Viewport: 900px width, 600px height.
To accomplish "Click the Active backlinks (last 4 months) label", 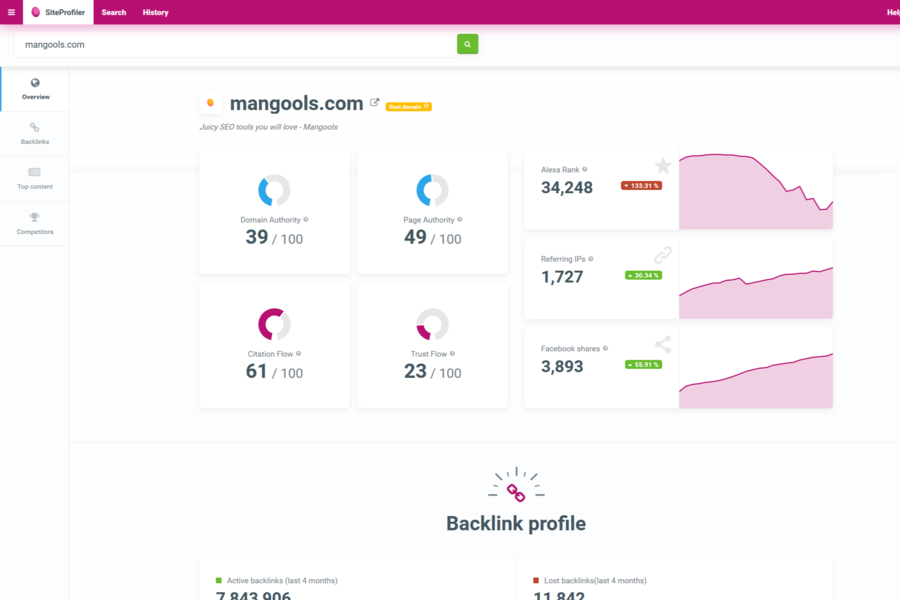I will pos(282,580).
